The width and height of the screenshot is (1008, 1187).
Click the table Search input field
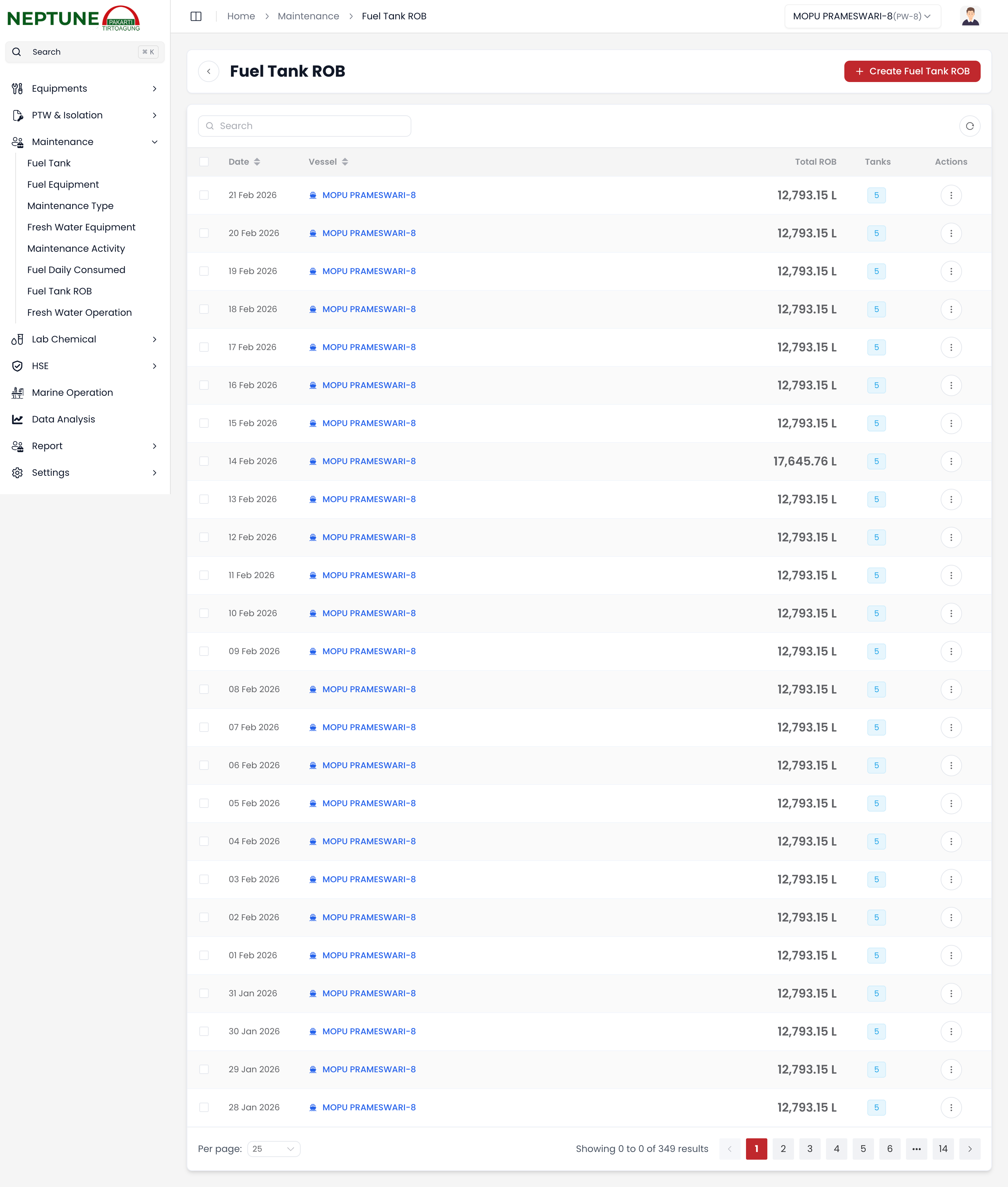305,126
